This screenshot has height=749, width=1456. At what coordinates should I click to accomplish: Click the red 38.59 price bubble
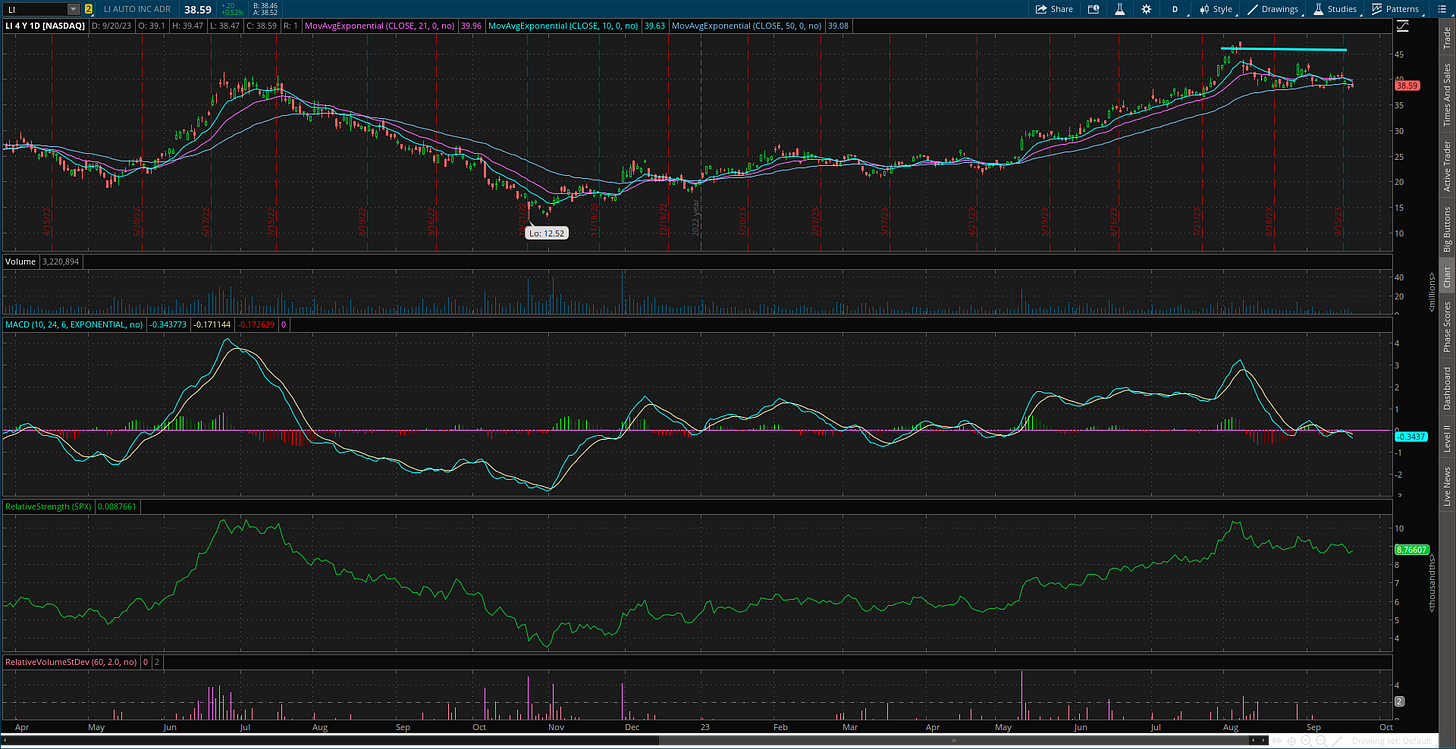tap(1407, 86)
